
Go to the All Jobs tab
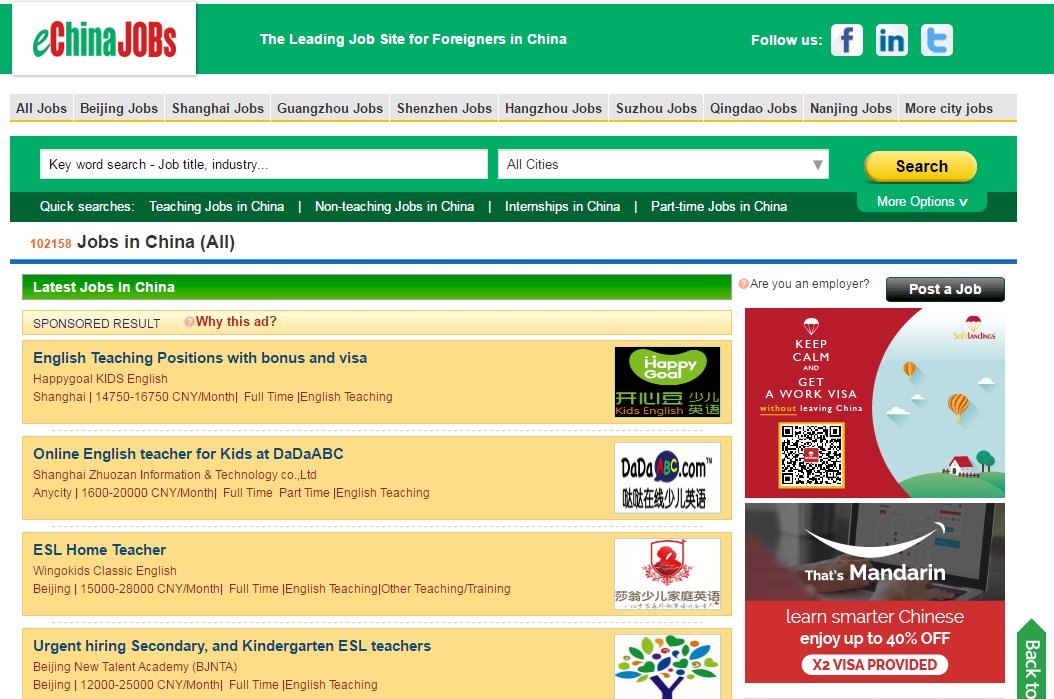coord(42,108)
